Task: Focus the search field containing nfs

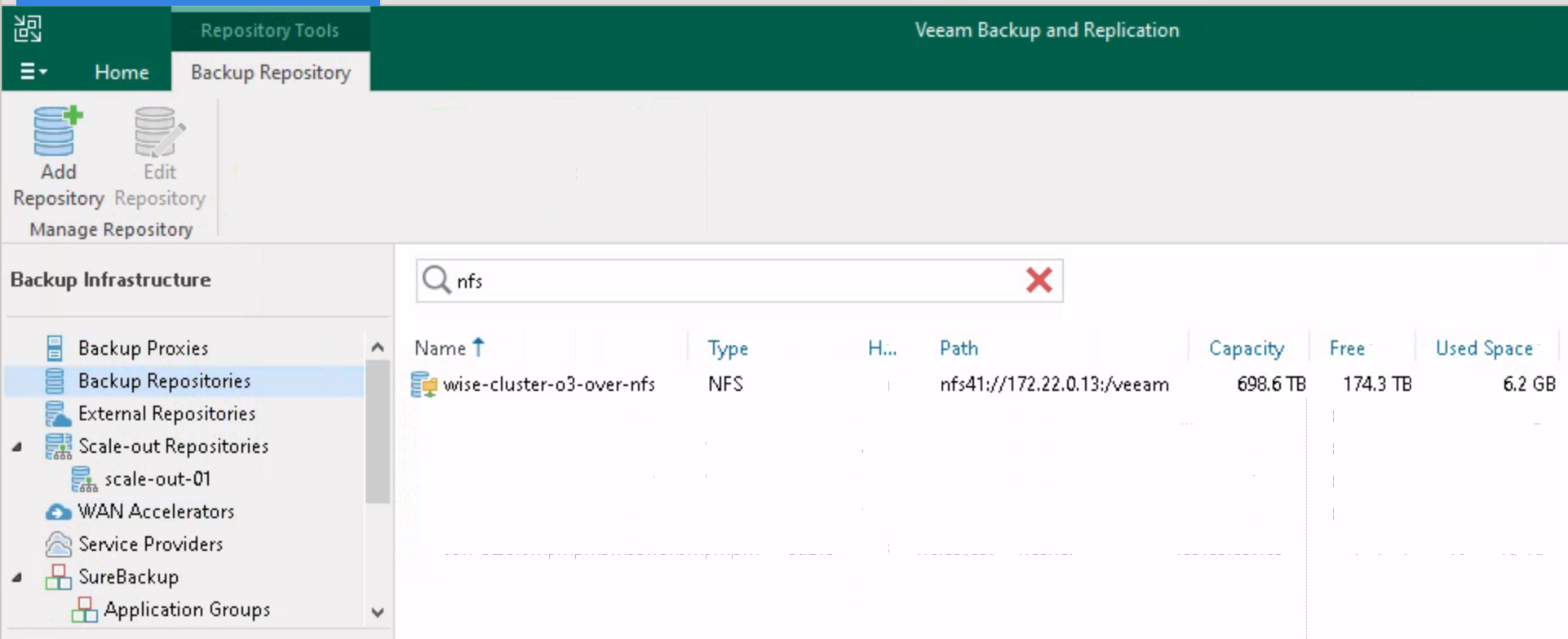Action: click(739, 281)
